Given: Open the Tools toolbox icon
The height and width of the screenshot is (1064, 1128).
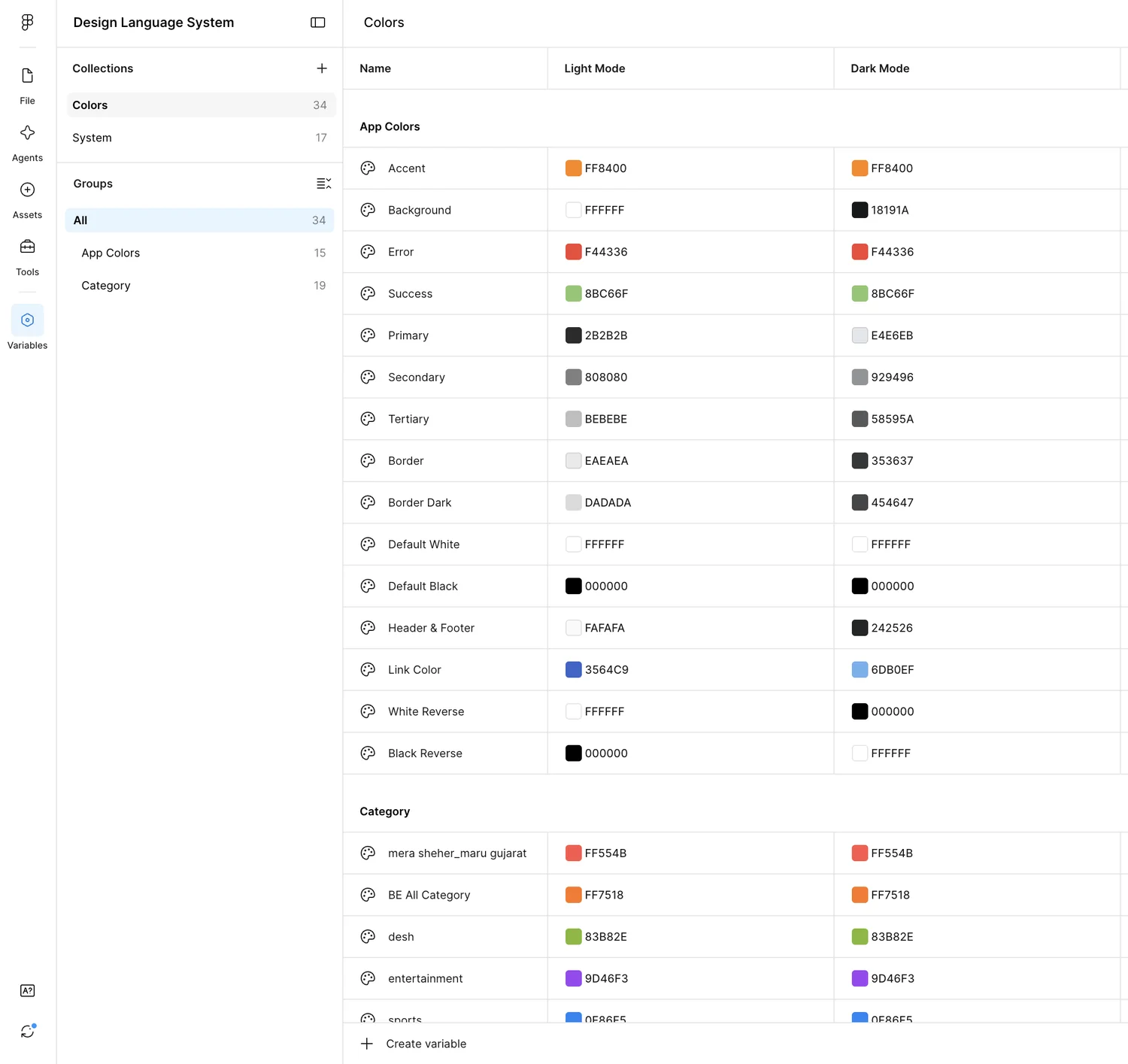Looking at the screenshot, I should click(27, 247).
